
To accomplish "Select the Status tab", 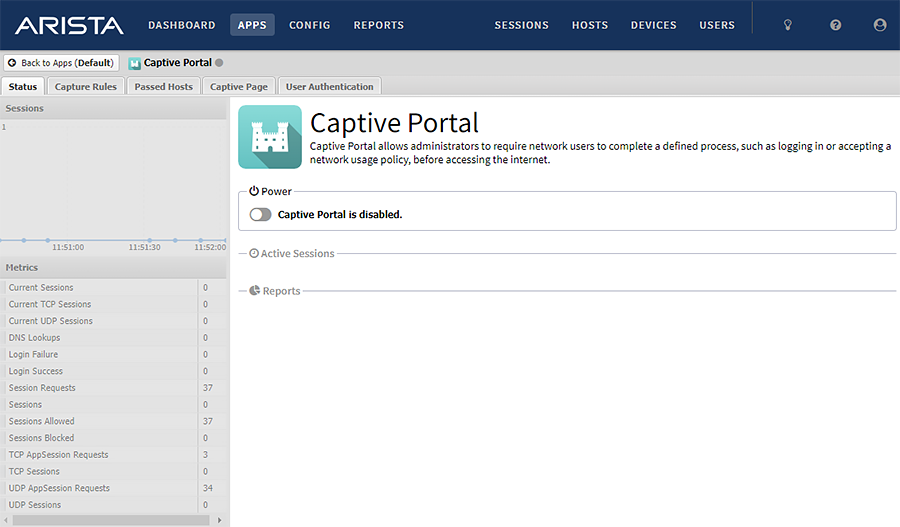I will click(x=23, y=86).
